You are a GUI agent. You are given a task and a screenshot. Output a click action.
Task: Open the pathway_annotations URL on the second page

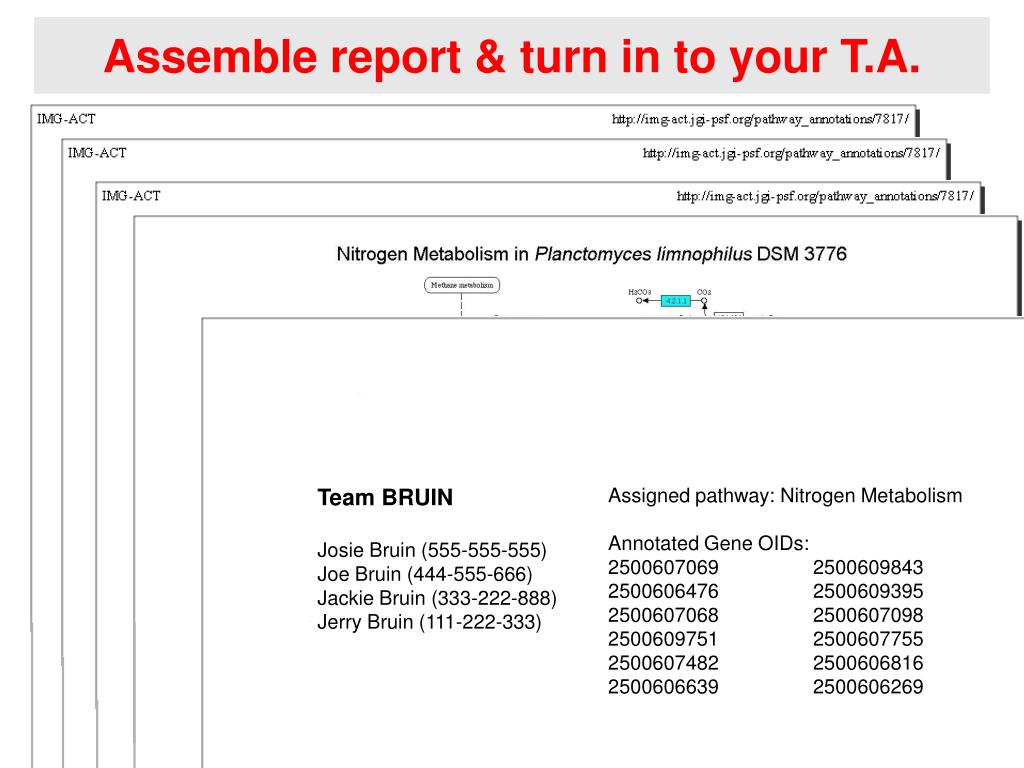[x=792, y=153]
